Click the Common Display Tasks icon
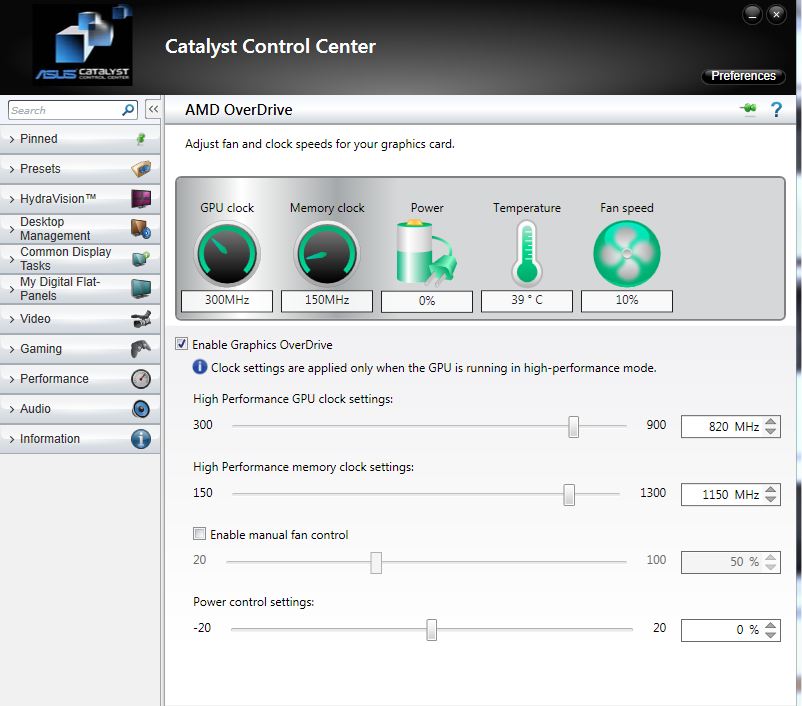This screenshot has height=706, width=802. point(141,259)
